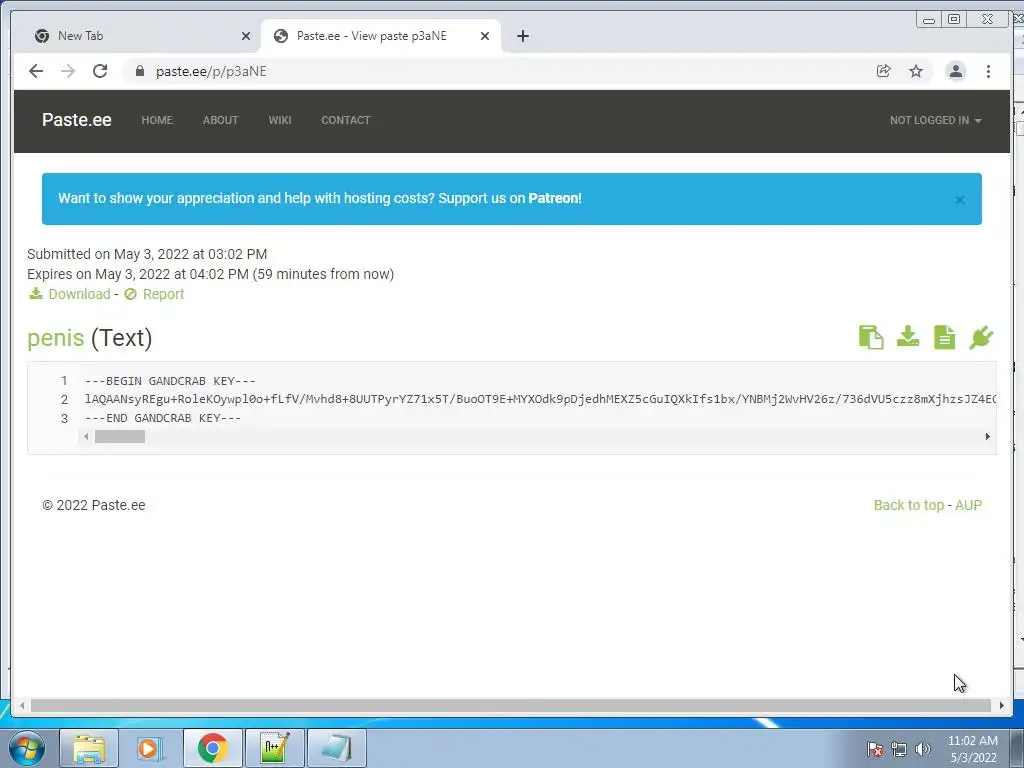Viewport: 1024px width, 768px height.
Task: Open the HOME menu item
Action: pos(157,120)
